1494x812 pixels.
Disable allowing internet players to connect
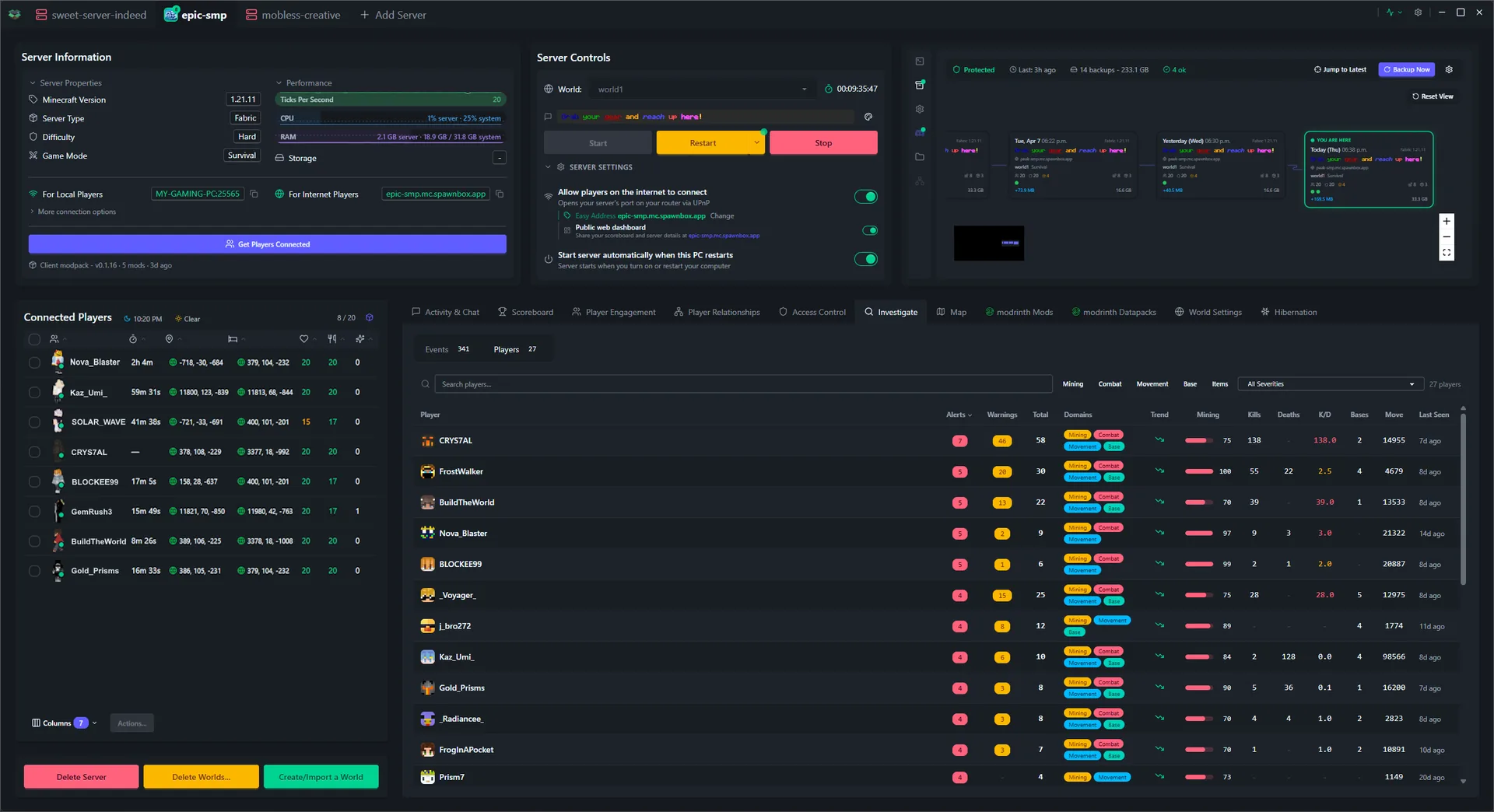(x=866, y=196)
